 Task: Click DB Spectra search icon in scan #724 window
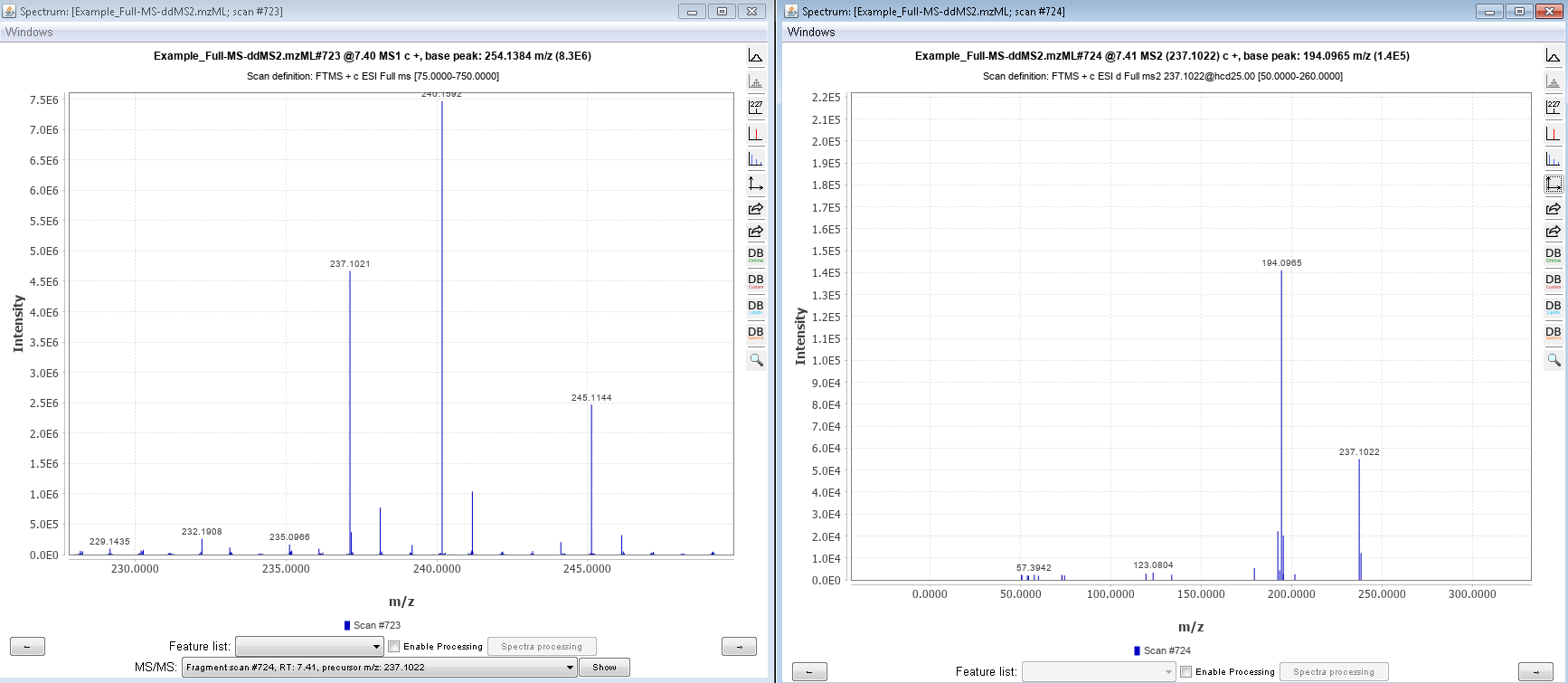coord(1553,333)
